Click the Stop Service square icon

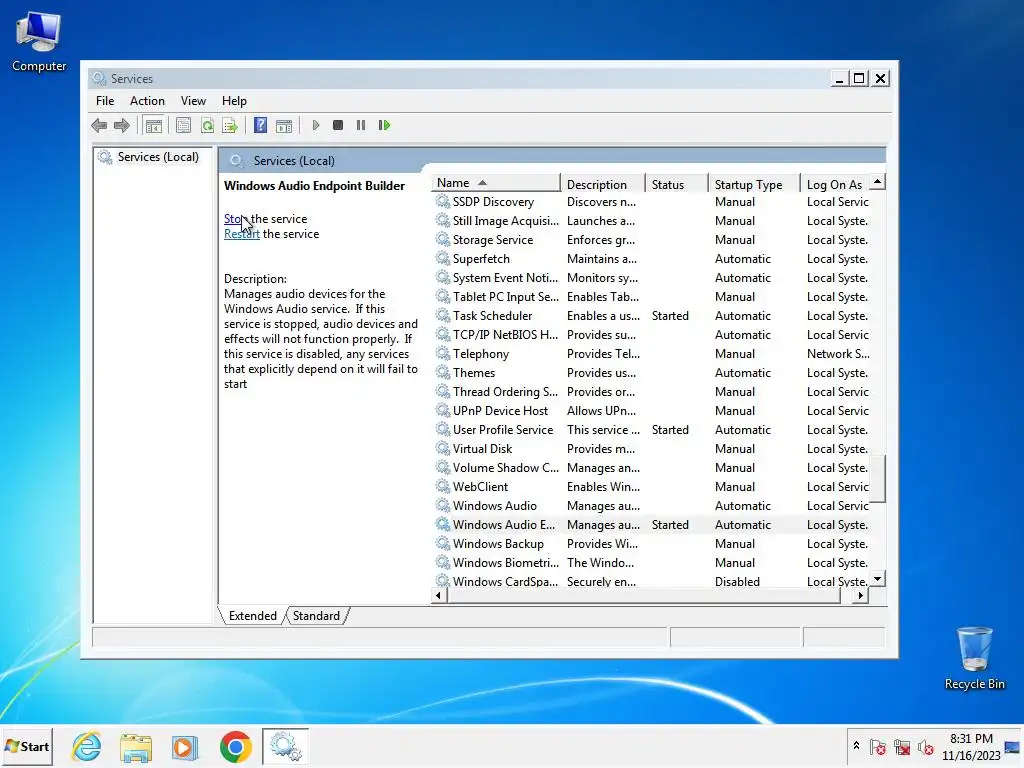[338, 125]
